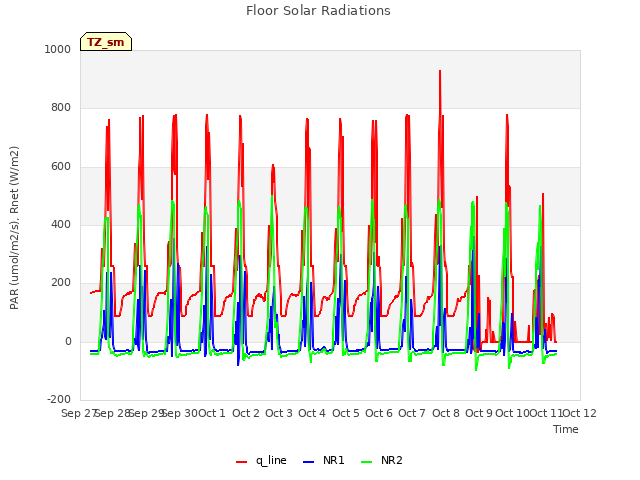Click the Oct 8 x-axis tick label
Image resolution: width=640 pixels, height=480 pixels.
click(446, 413)
